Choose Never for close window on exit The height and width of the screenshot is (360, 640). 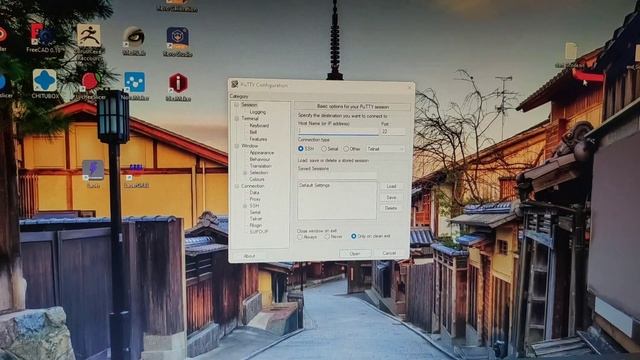click(327, 236)
